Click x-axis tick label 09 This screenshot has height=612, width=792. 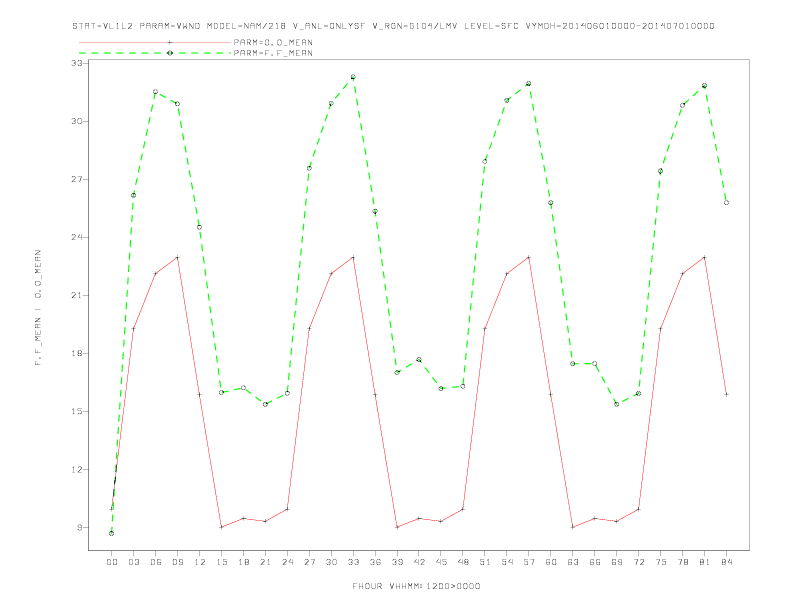(x=177, y=562)
